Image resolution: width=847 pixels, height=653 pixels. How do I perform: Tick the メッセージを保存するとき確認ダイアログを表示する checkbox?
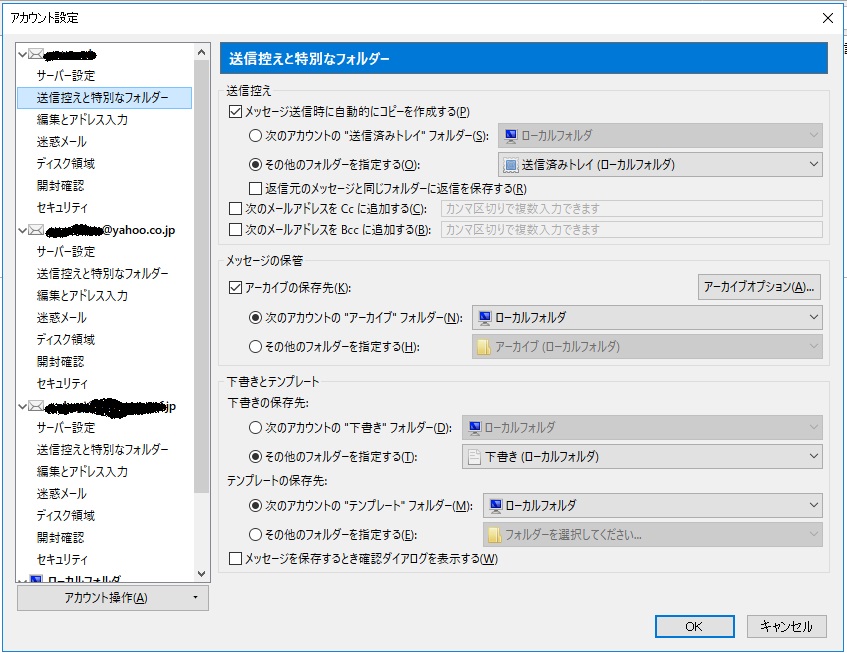tap(236, 559)
